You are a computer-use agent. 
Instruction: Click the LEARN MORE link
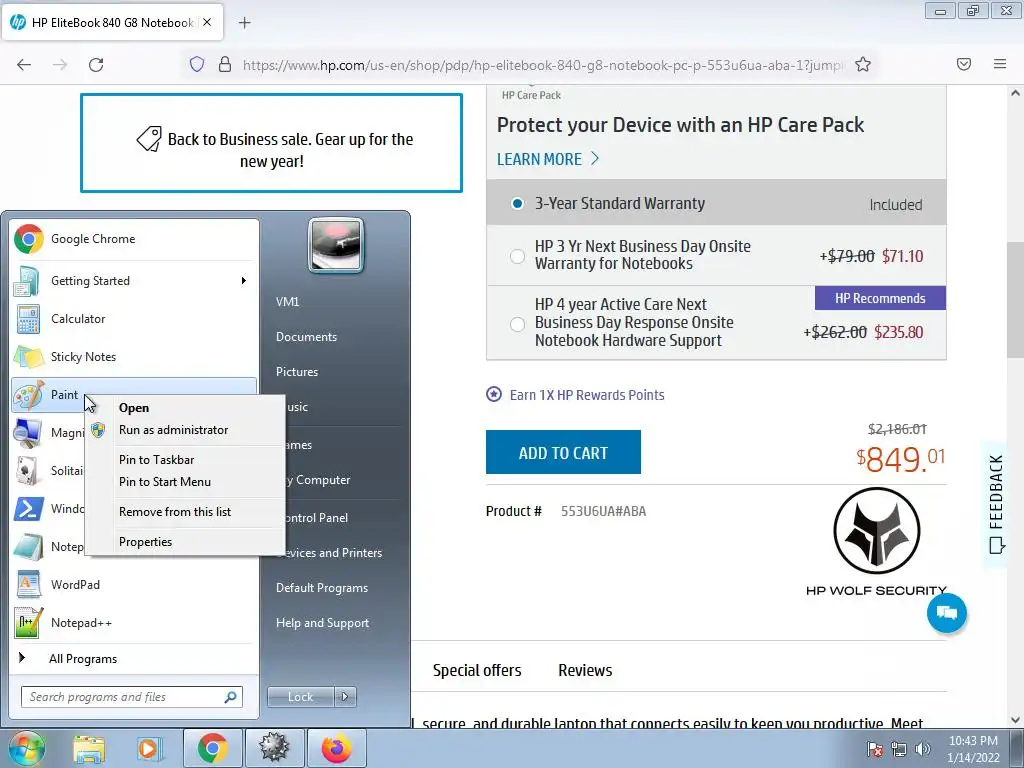(548, 159)
